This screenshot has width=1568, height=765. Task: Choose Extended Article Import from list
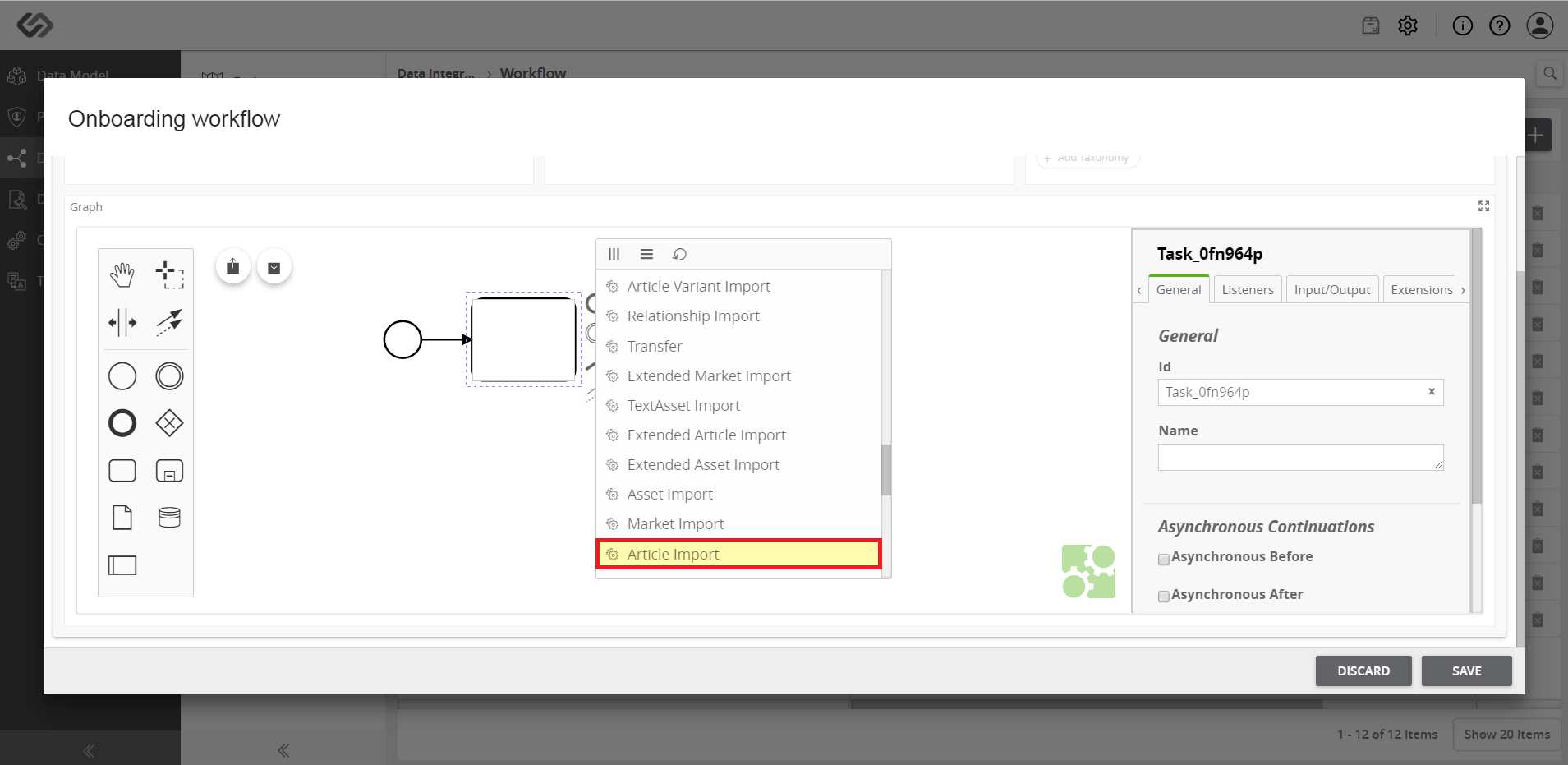[x=739, y=435]
